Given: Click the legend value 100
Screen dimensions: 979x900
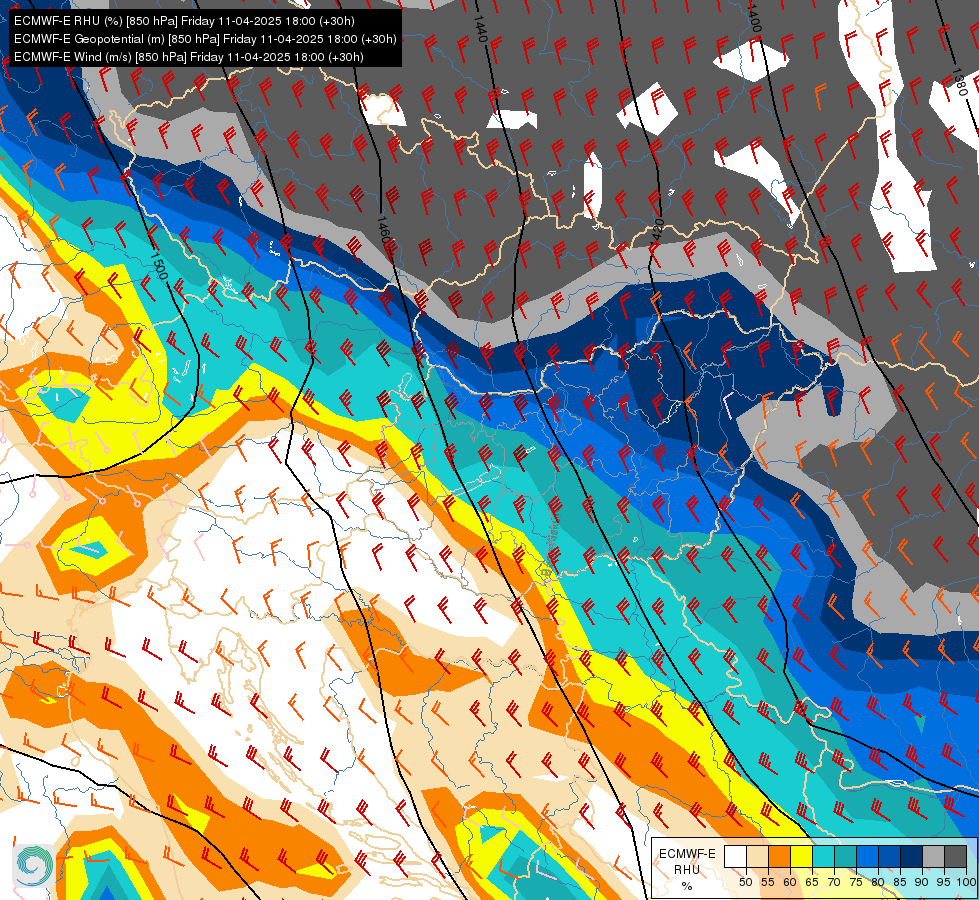Looking at the screenshot, I should point(967,882).
